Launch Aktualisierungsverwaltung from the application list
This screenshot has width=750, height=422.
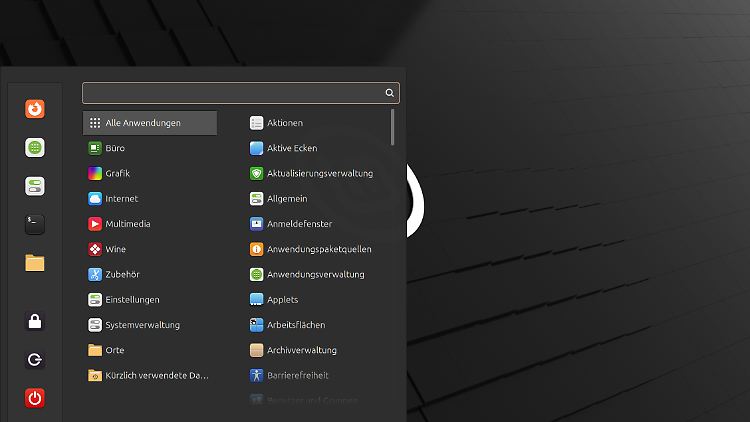click(x=319, y=173)
